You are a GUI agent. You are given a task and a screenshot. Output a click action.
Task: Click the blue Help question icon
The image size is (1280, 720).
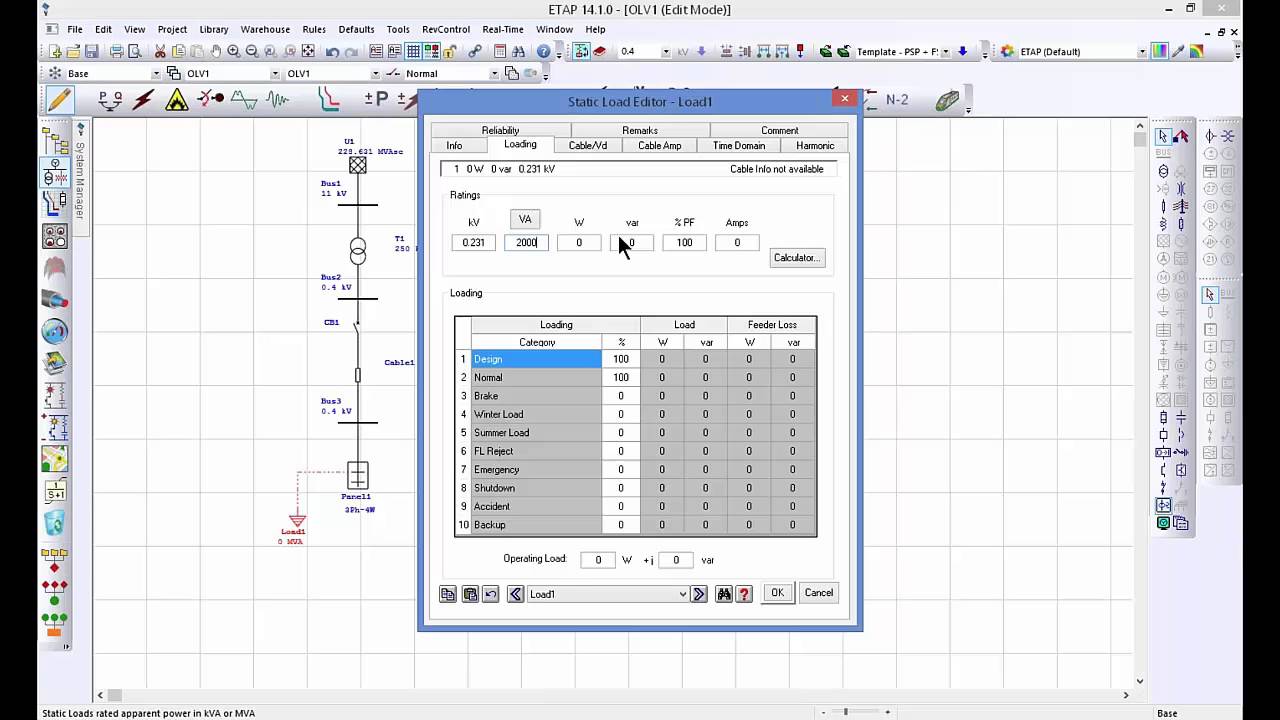(544, 51)
